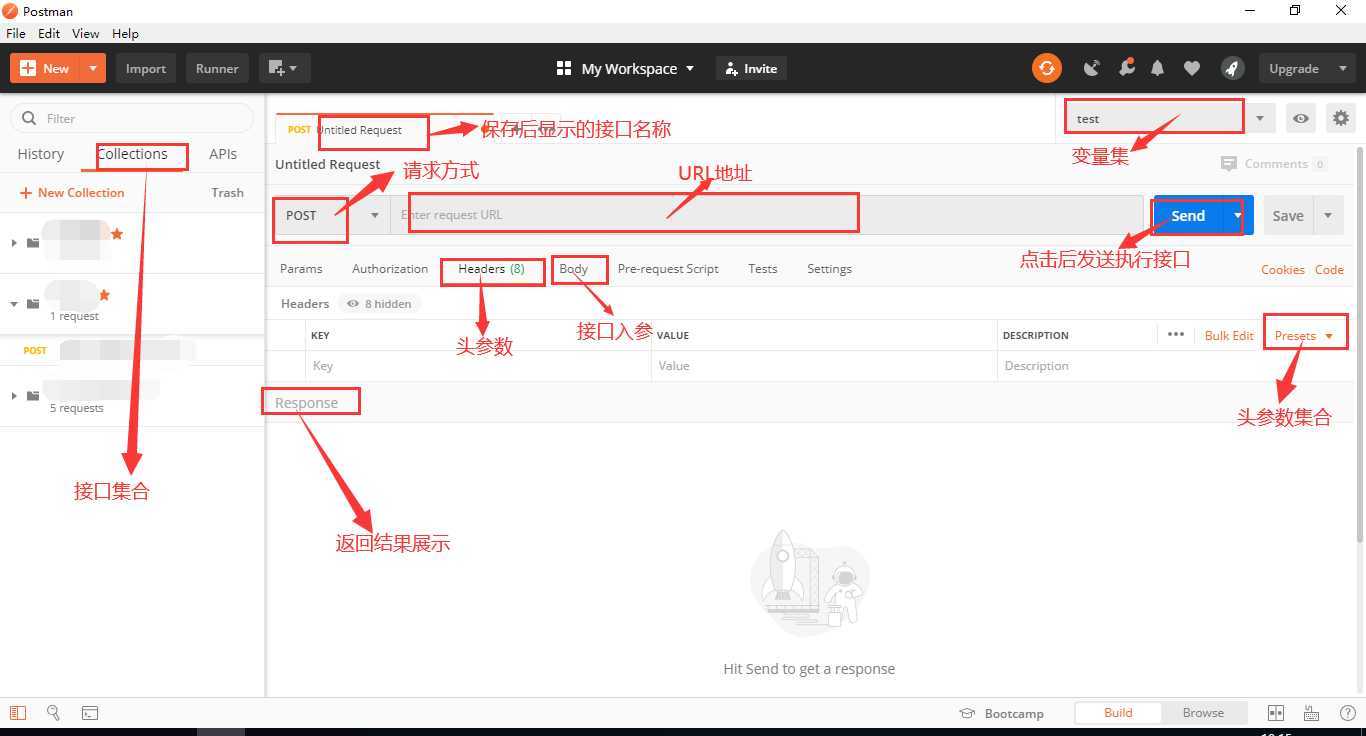1366x736 pixels.
Task: Switch to the APIs tab
Action: [x=223, y=154]
